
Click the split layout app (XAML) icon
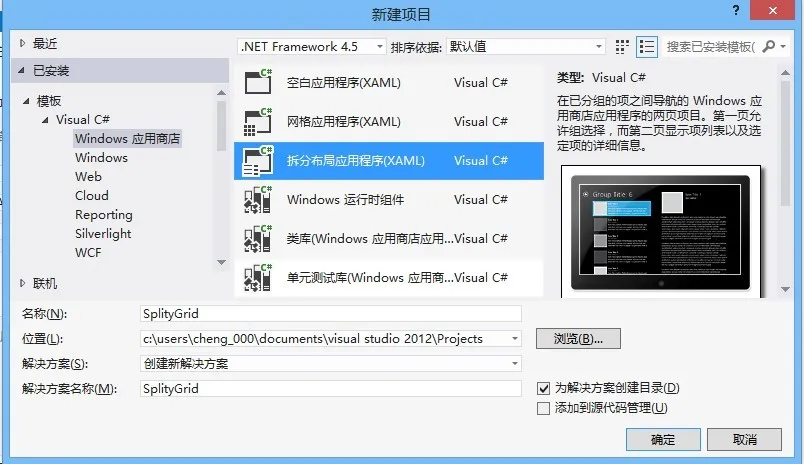coord(258,160)
